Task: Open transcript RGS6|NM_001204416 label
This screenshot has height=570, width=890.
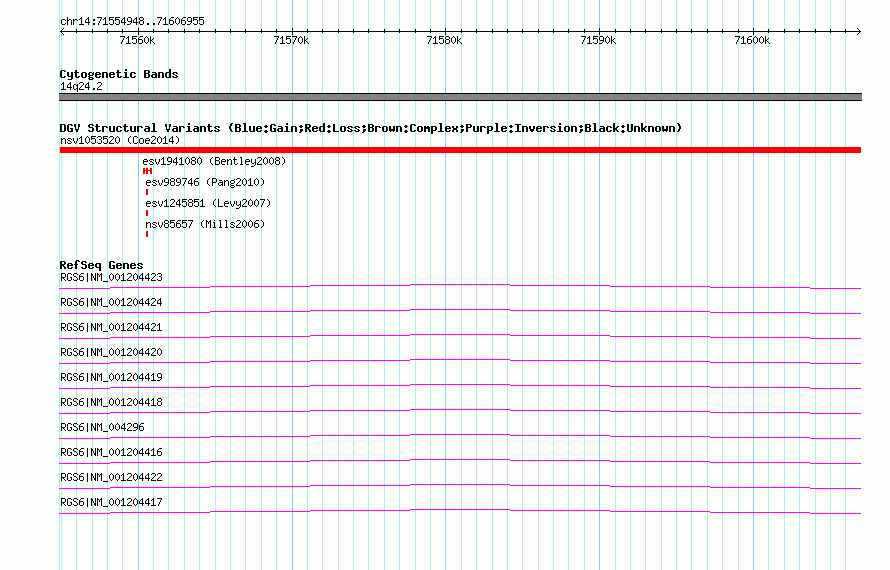Action: click(111, 452)
